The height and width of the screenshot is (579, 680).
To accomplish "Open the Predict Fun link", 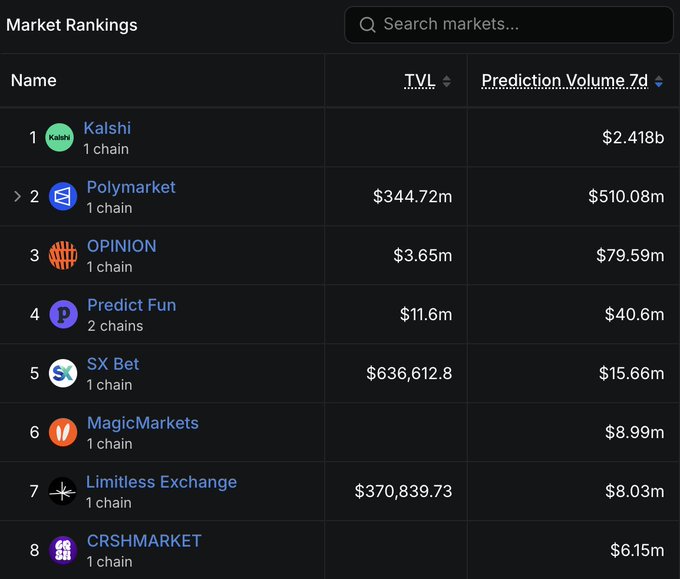I will coord(132,305).
